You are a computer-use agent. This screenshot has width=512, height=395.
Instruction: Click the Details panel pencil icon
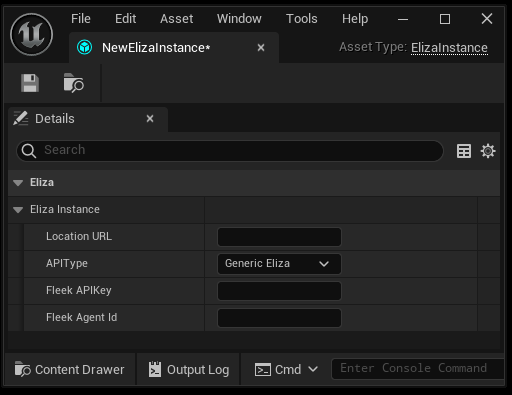[21, 118]
